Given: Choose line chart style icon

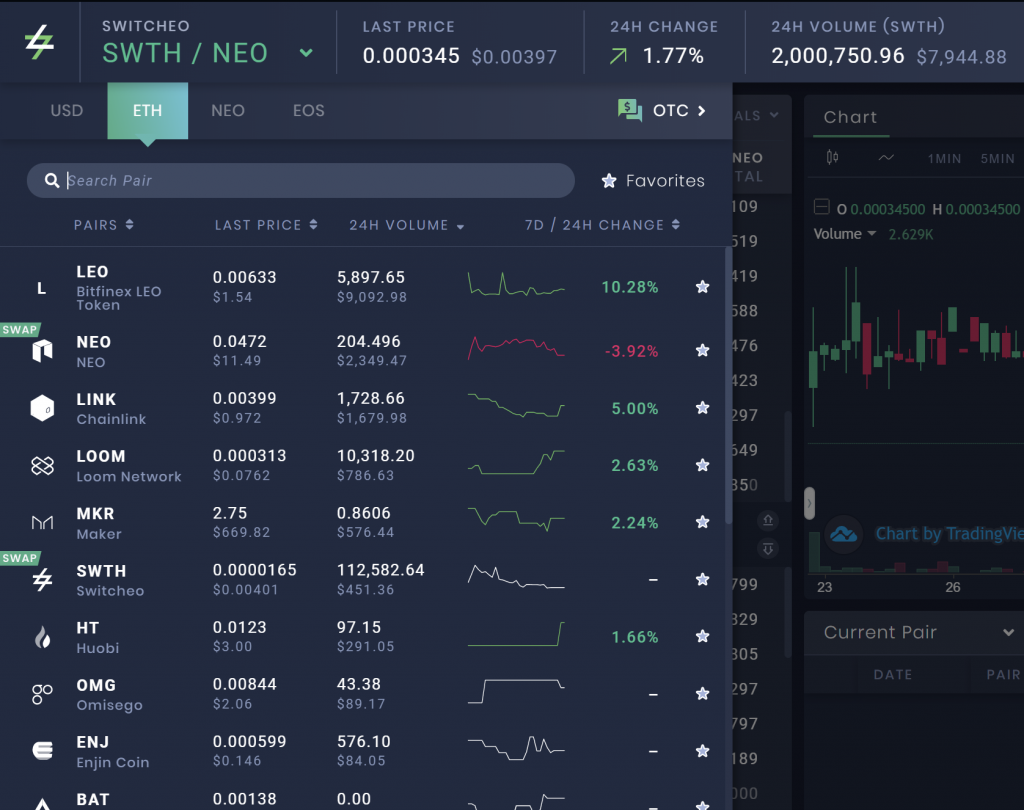Looking at the screenshot, I should point(886,157).
